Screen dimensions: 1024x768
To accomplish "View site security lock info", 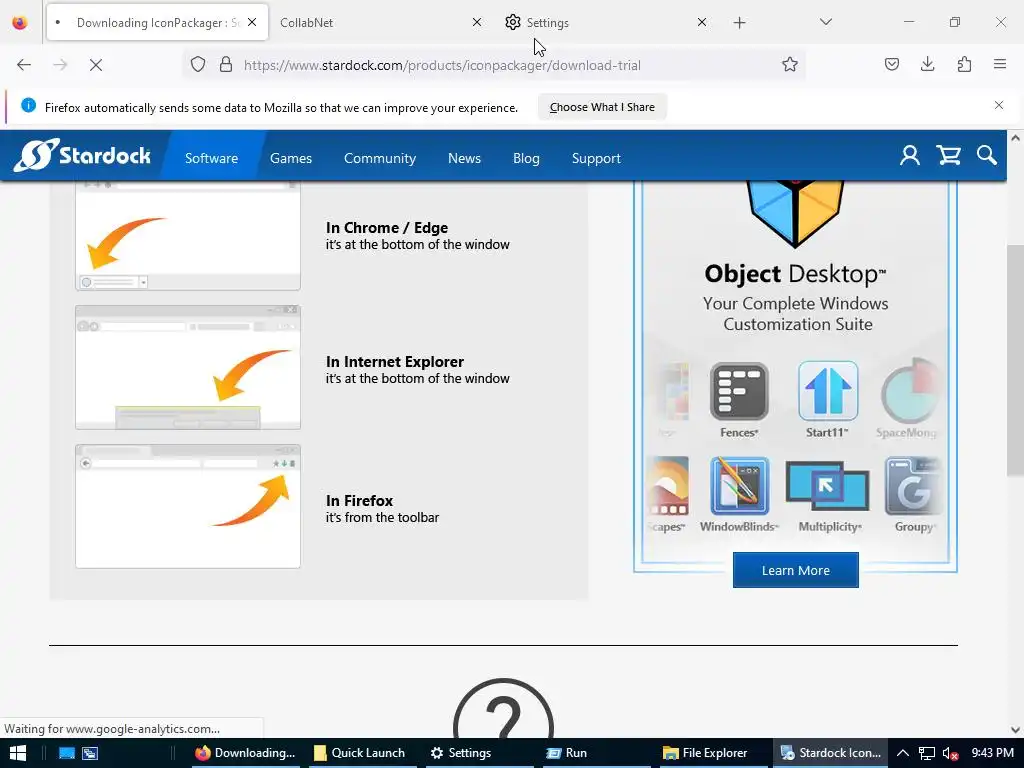I will (x=226, y=65).
